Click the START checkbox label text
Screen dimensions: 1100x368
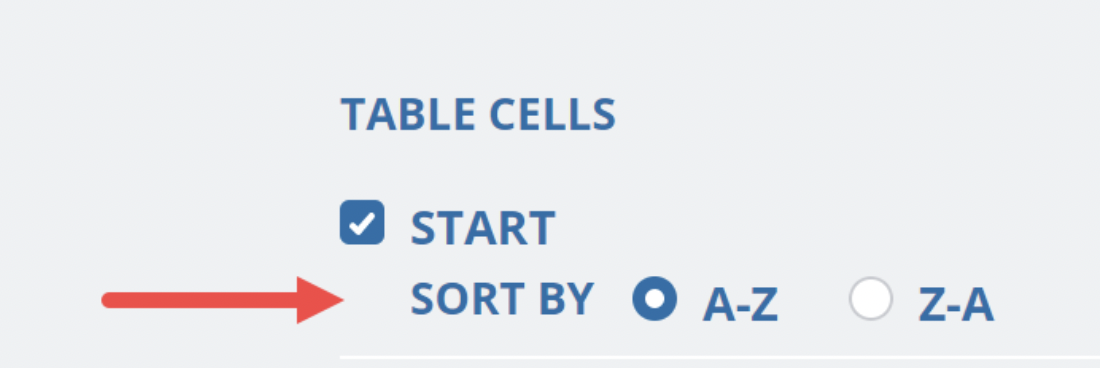click(x=483, y=229)
